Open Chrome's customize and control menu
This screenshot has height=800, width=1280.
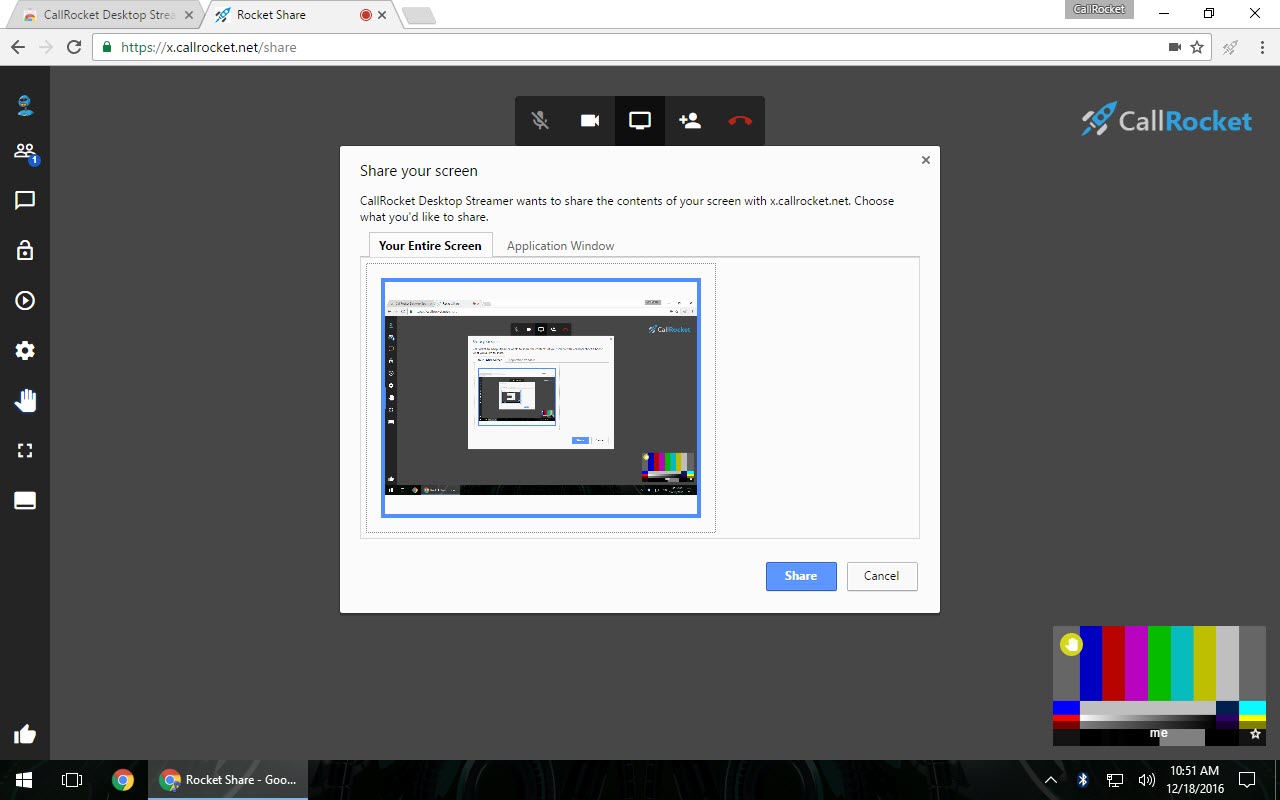(1262, 47)
